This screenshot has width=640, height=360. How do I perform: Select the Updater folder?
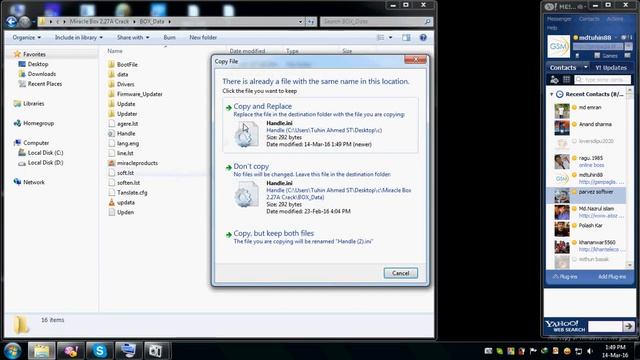click(x=127, y=114)
